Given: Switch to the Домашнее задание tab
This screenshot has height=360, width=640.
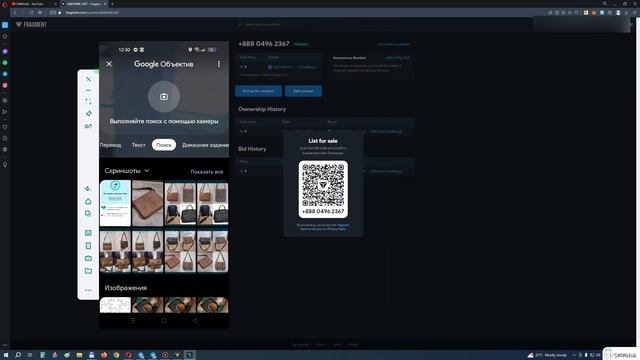Looking at the screenshot, I should pos(205,145).
